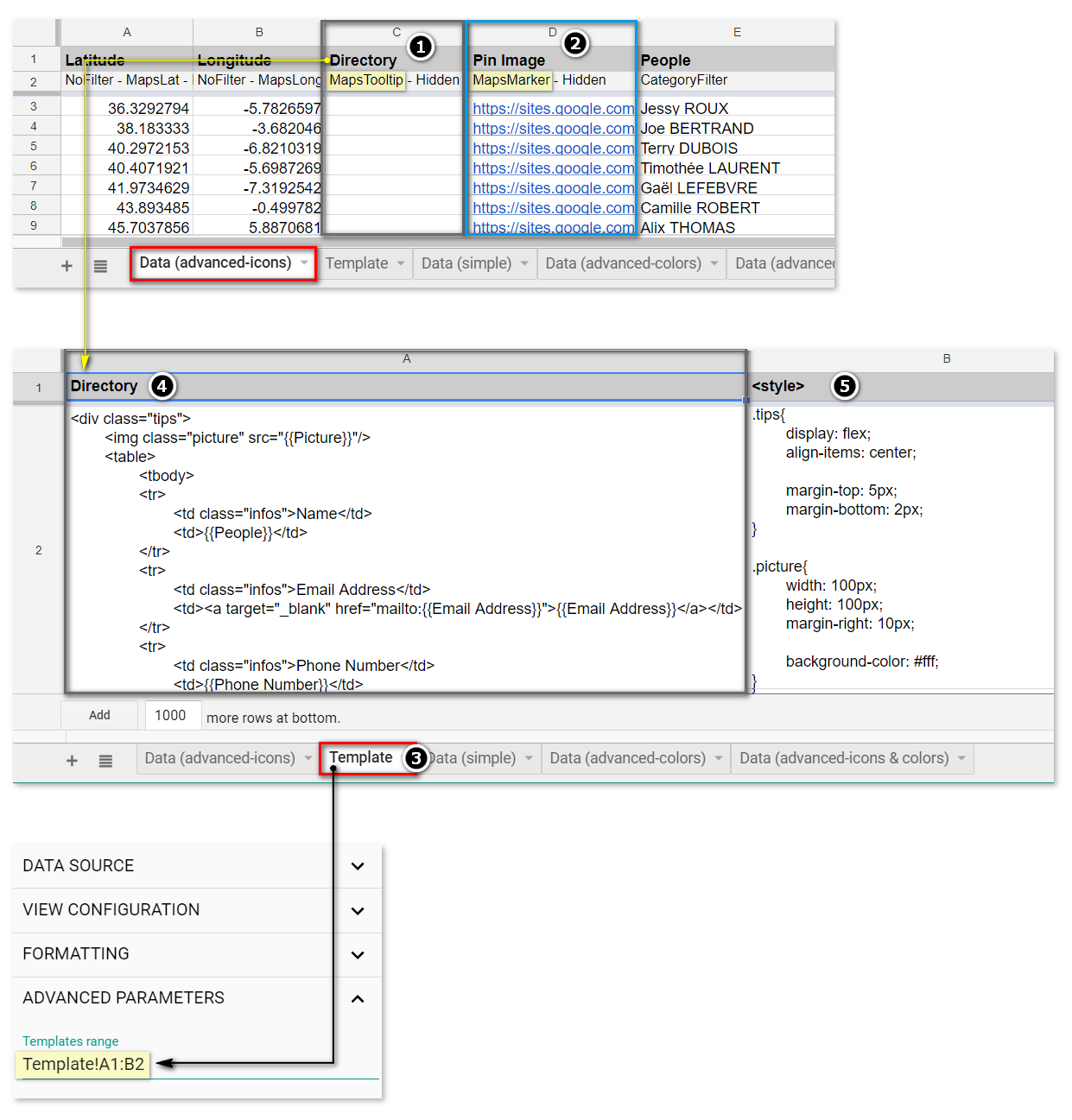Open the all sheets list icon in top spreadsheet
1072x1120 pixels.
coord(100,266)
